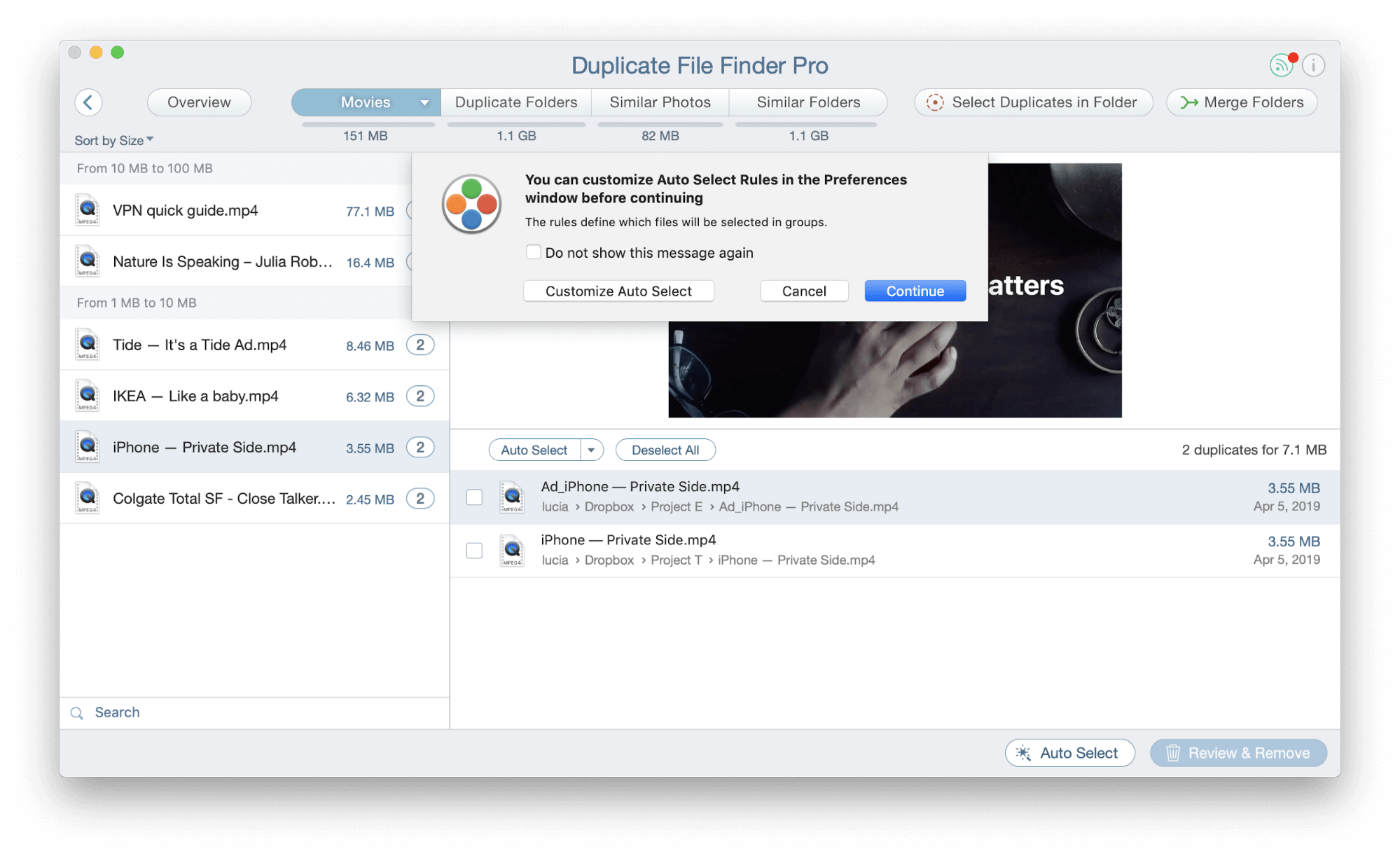This screenshot has width=1400, height=856.
Task: Click the magic wand icon on Auto Select
Action: 1023,753
